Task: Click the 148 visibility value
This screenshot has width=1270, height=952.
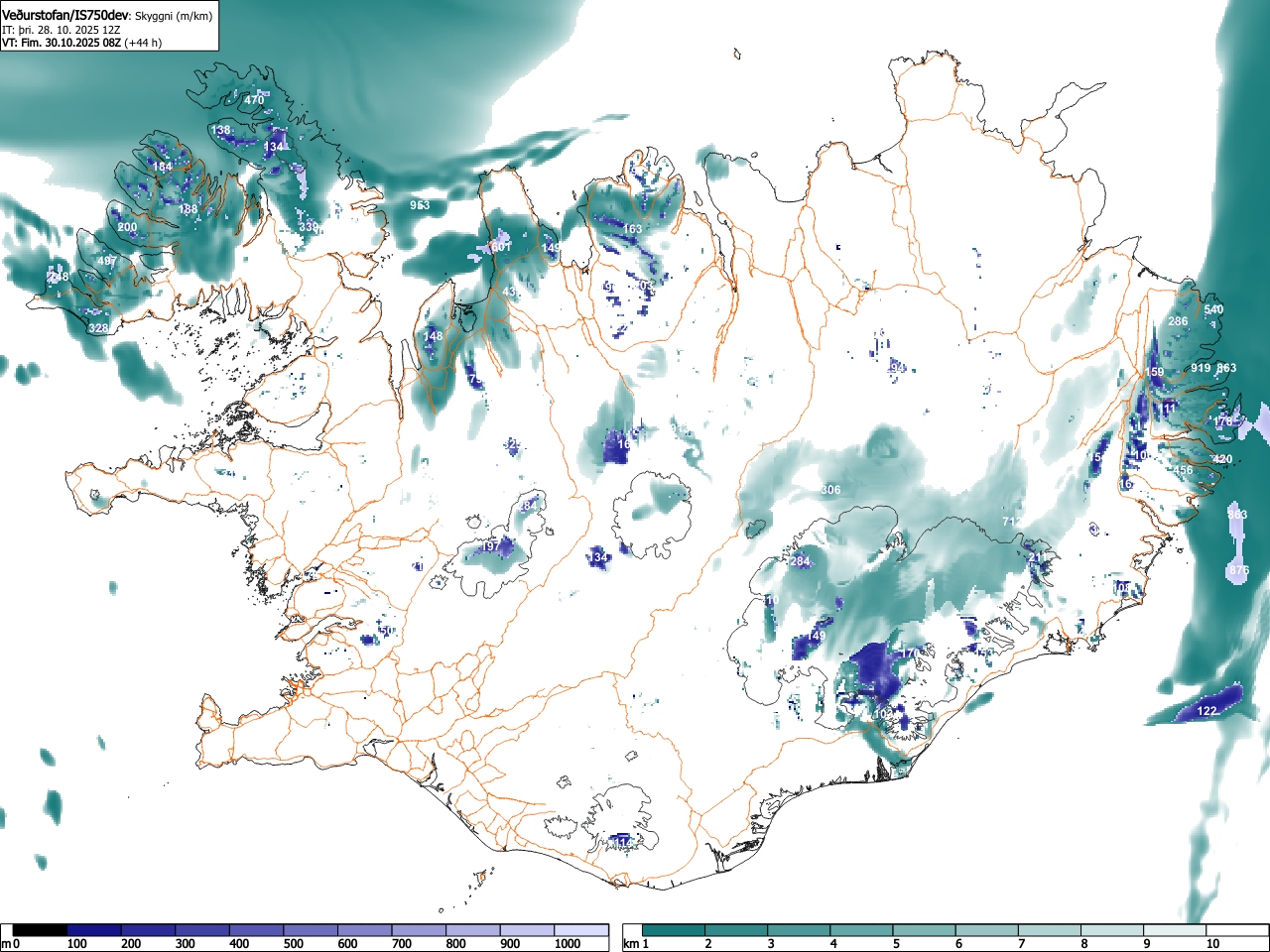Action: coord(433,336)
